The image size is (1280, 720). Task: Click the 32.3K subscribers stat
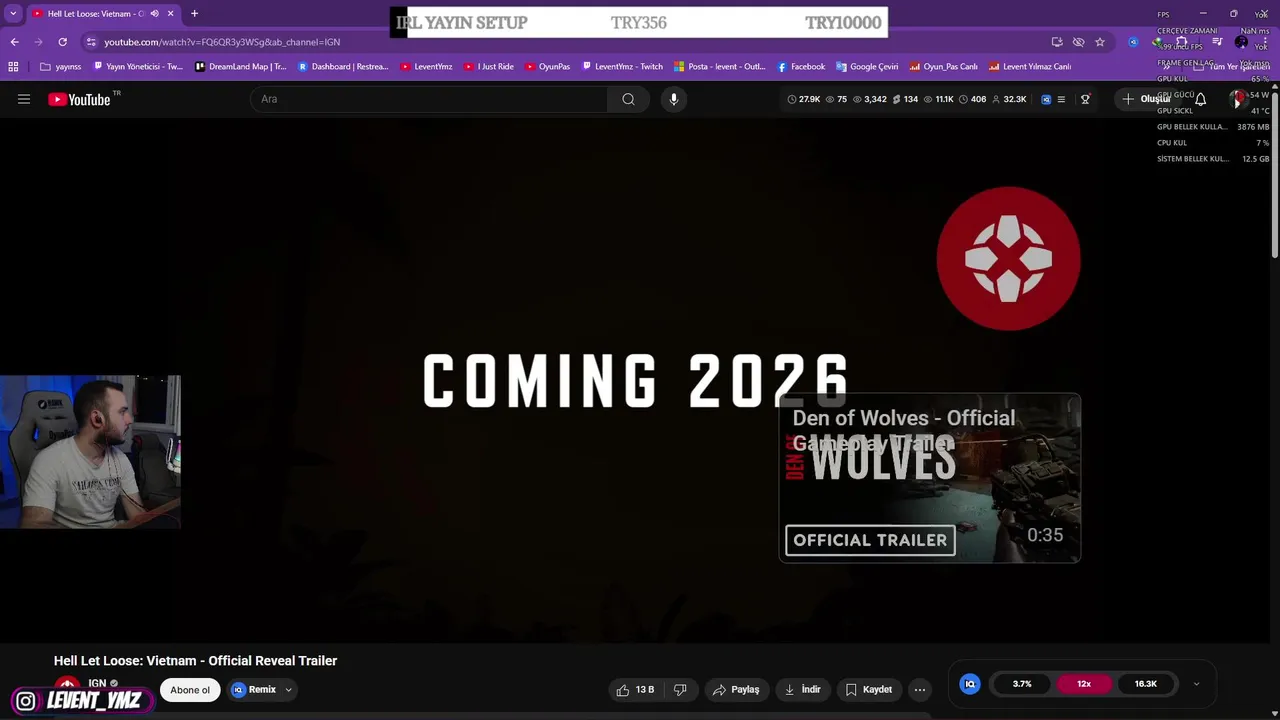[1010, 99]
